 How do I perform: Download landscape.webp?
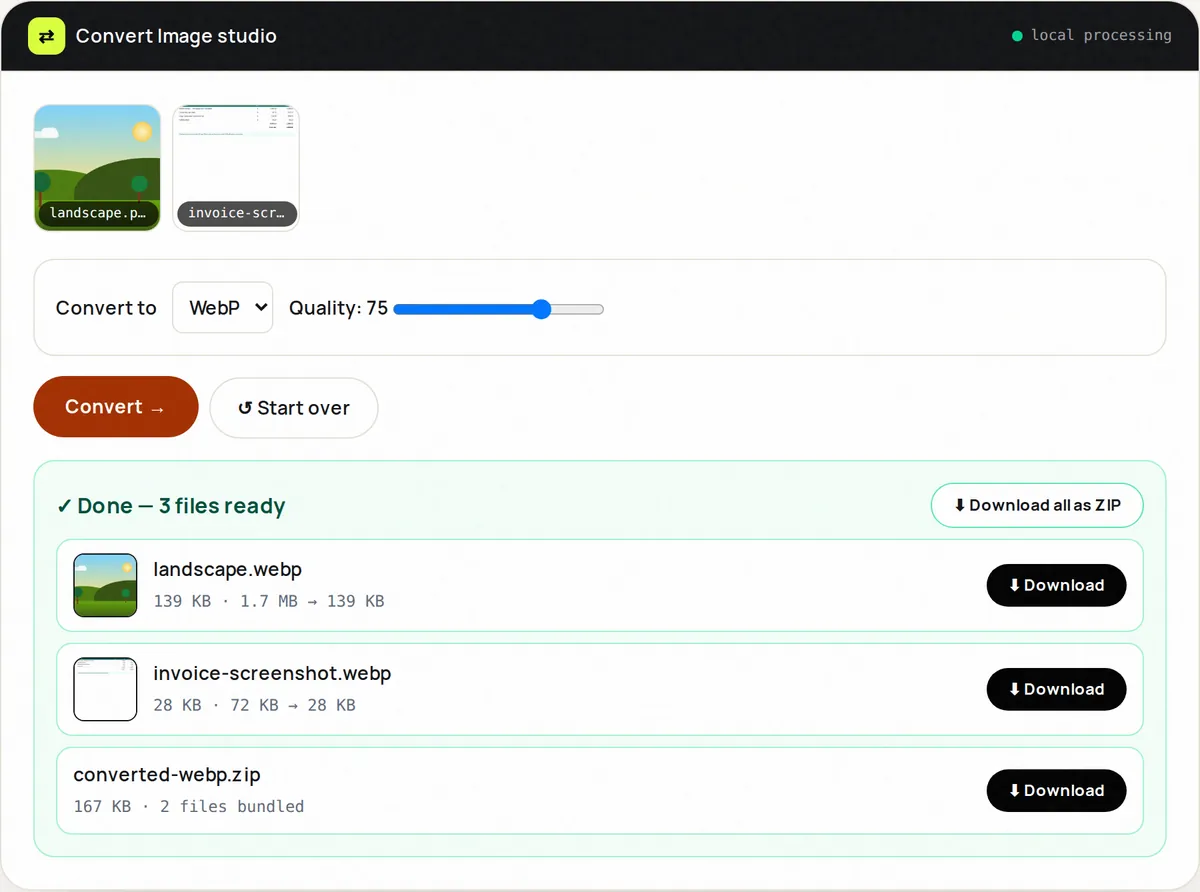pos(1056,585)
